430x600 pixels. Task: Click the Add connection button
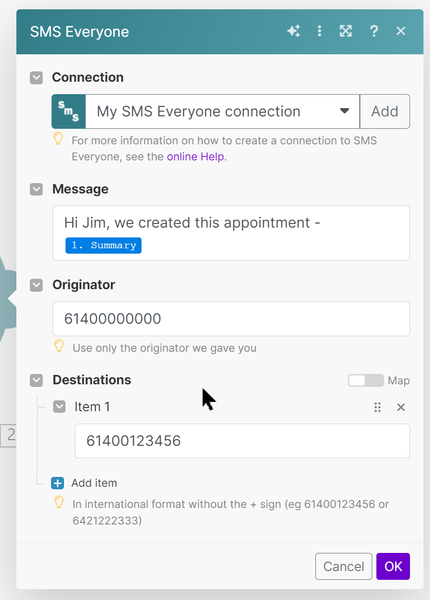click(385, 111)
